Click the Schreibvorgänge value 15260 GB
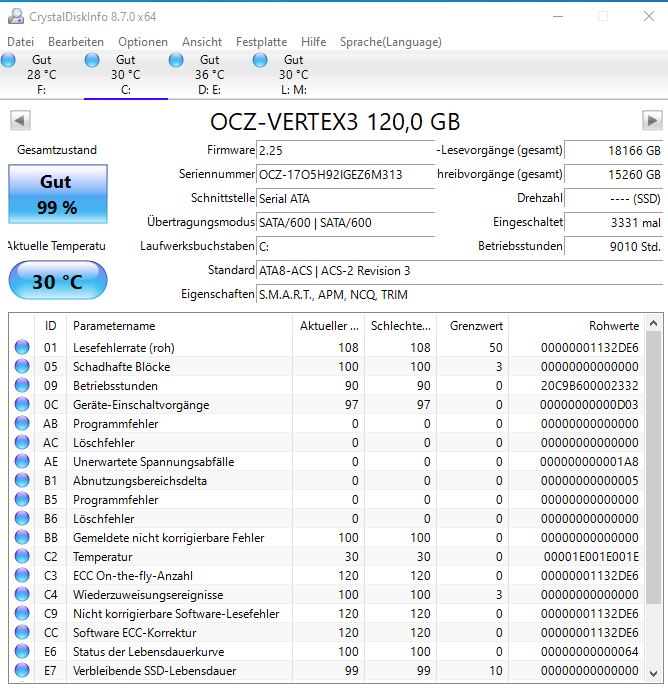The image size is (668, 692). click(613, 174)
